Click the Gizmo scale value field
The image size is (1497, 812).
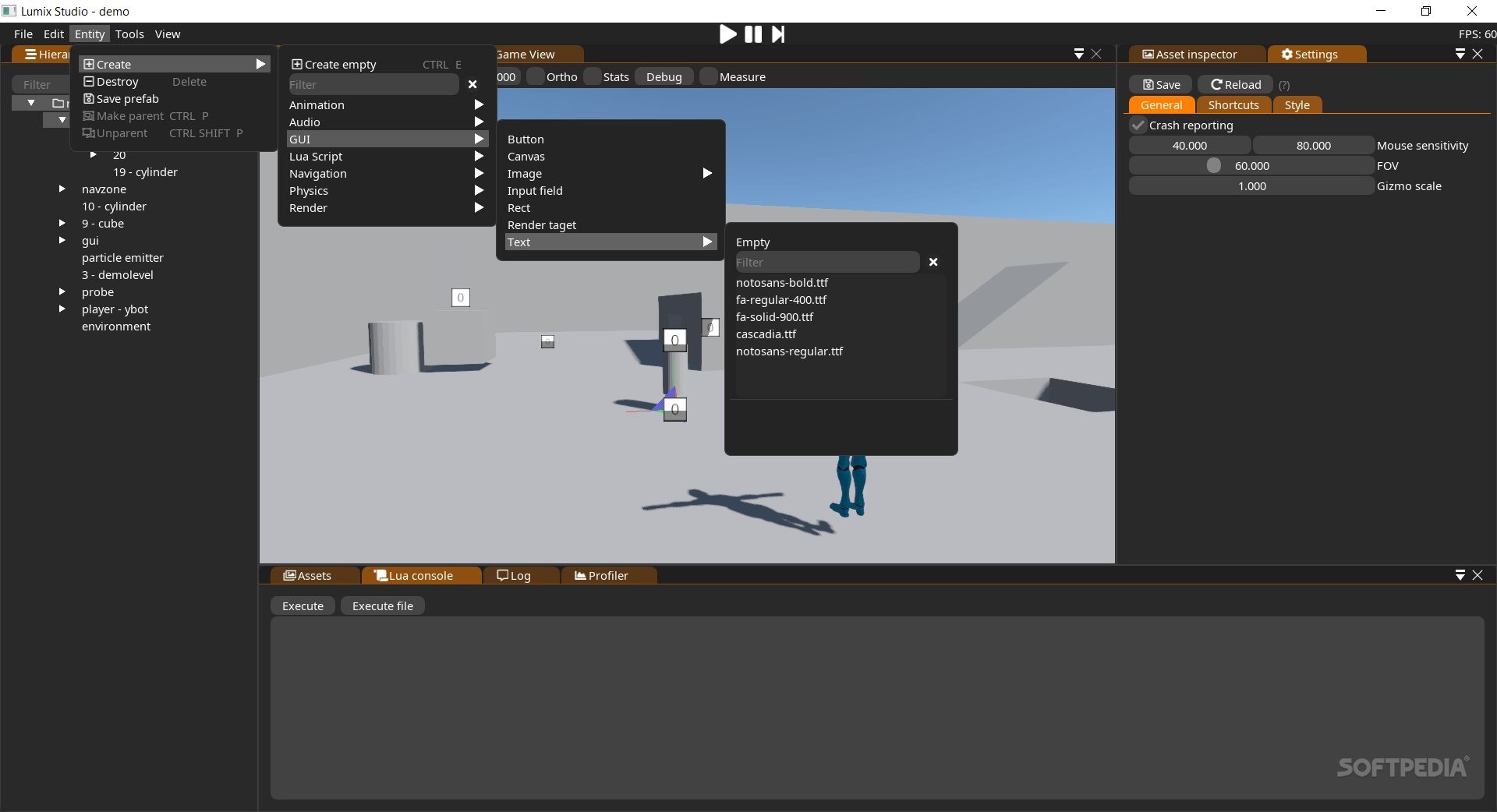tap(1251, 185)
